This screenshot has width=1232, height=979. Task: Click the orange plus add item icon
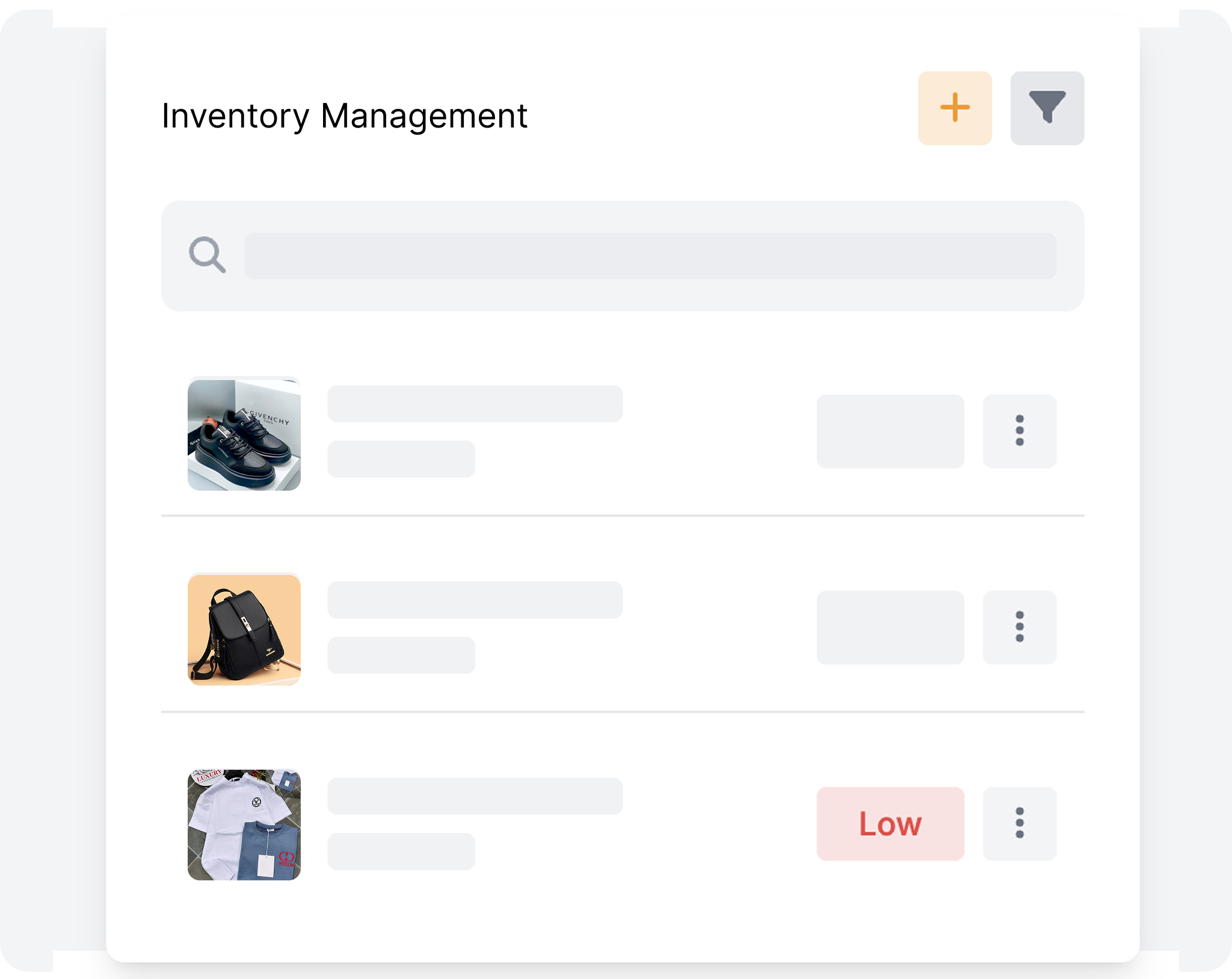pos(955,108)
